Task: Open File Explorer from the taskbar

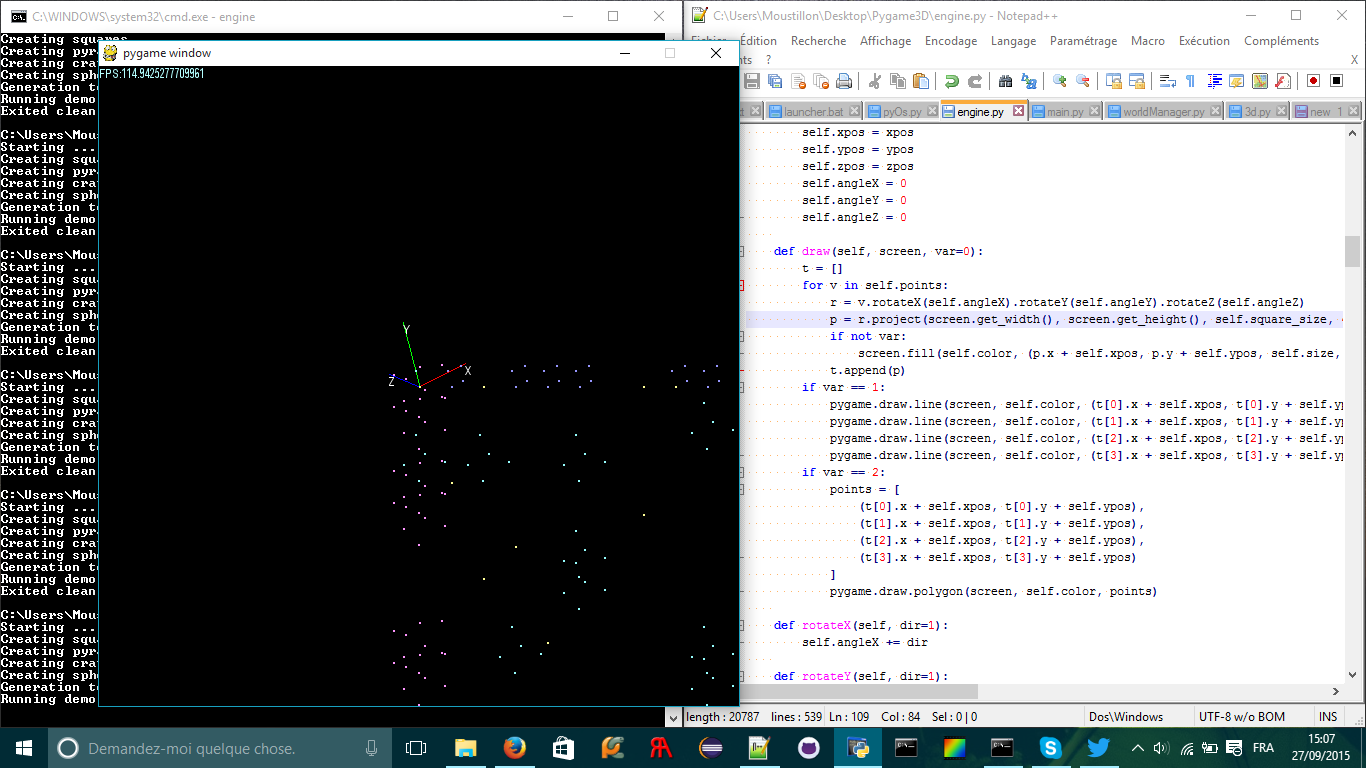Action: click(x=466, y=748)
